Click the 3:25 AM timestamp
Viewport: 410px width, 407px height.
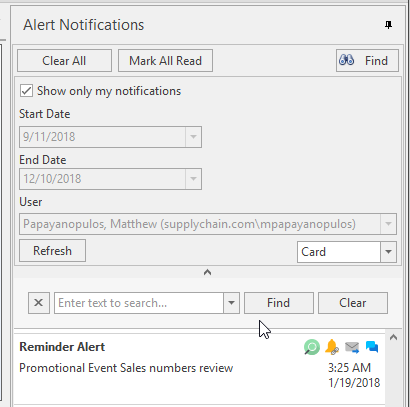coord(349,368)
